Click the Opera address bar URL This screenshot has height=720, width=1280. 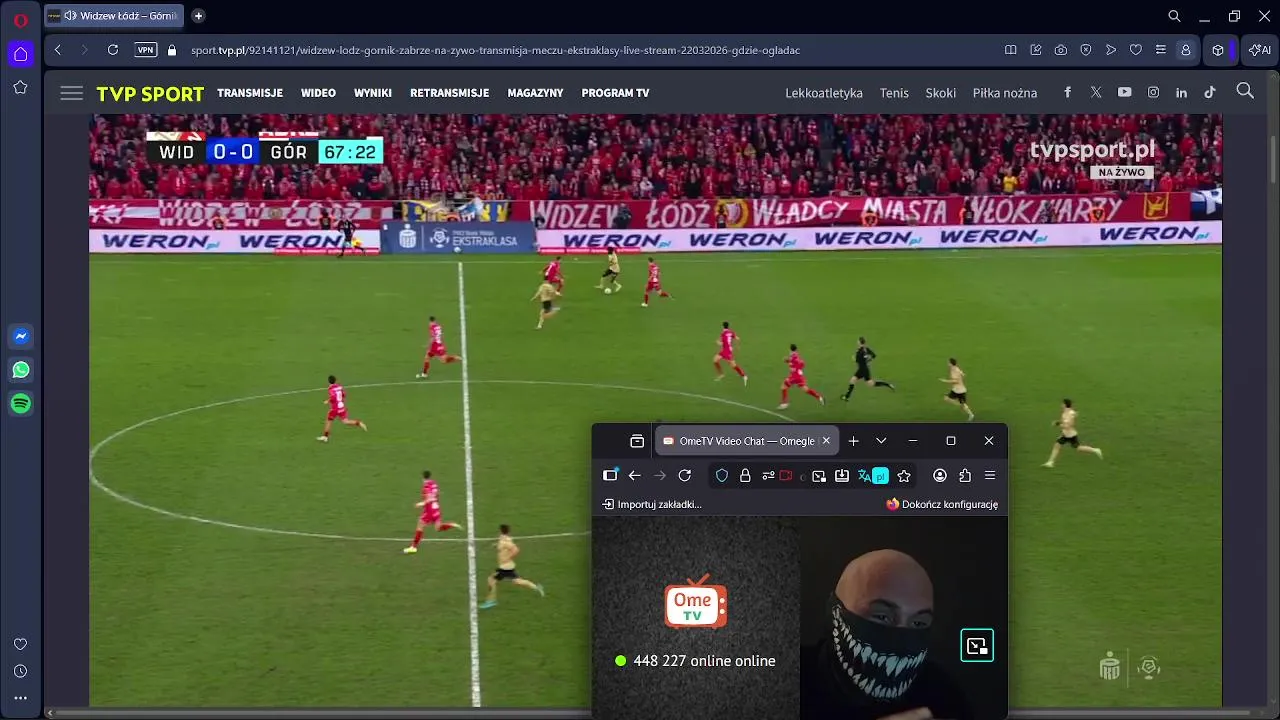click(495, 50)
